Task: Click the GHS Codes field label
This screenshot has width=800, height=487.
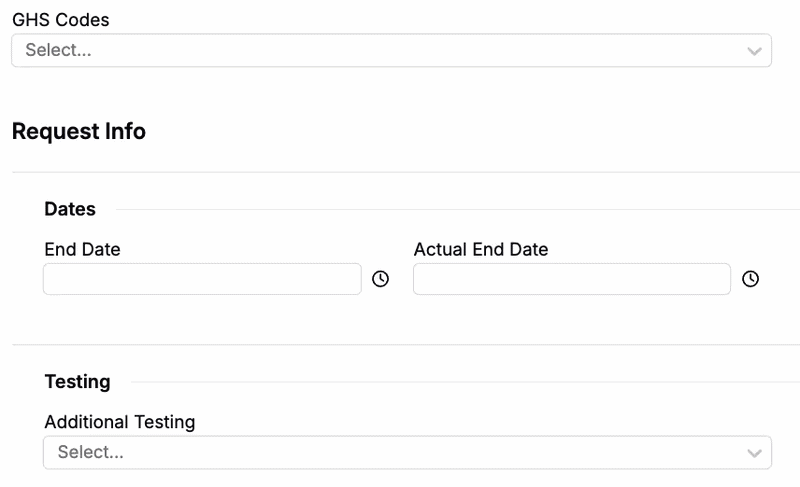Action: click(61, 20)
